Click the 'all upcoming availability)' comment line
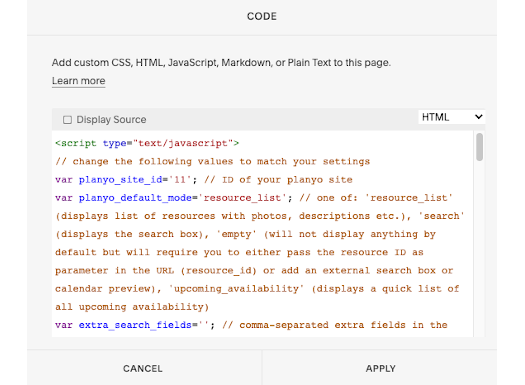This screenshot has width=525, height=385. (x=132, y=307)
